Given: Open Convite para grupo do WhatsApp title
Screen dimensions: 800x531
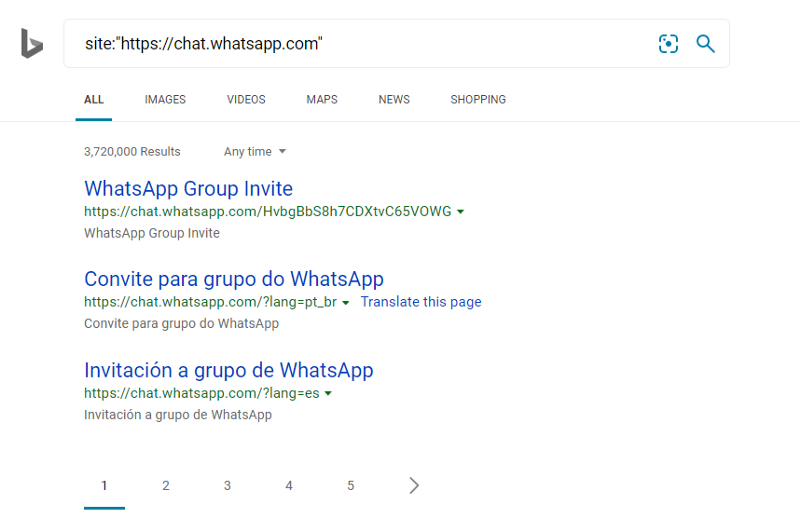Looking at the screenshot, I should pos(234,279).
